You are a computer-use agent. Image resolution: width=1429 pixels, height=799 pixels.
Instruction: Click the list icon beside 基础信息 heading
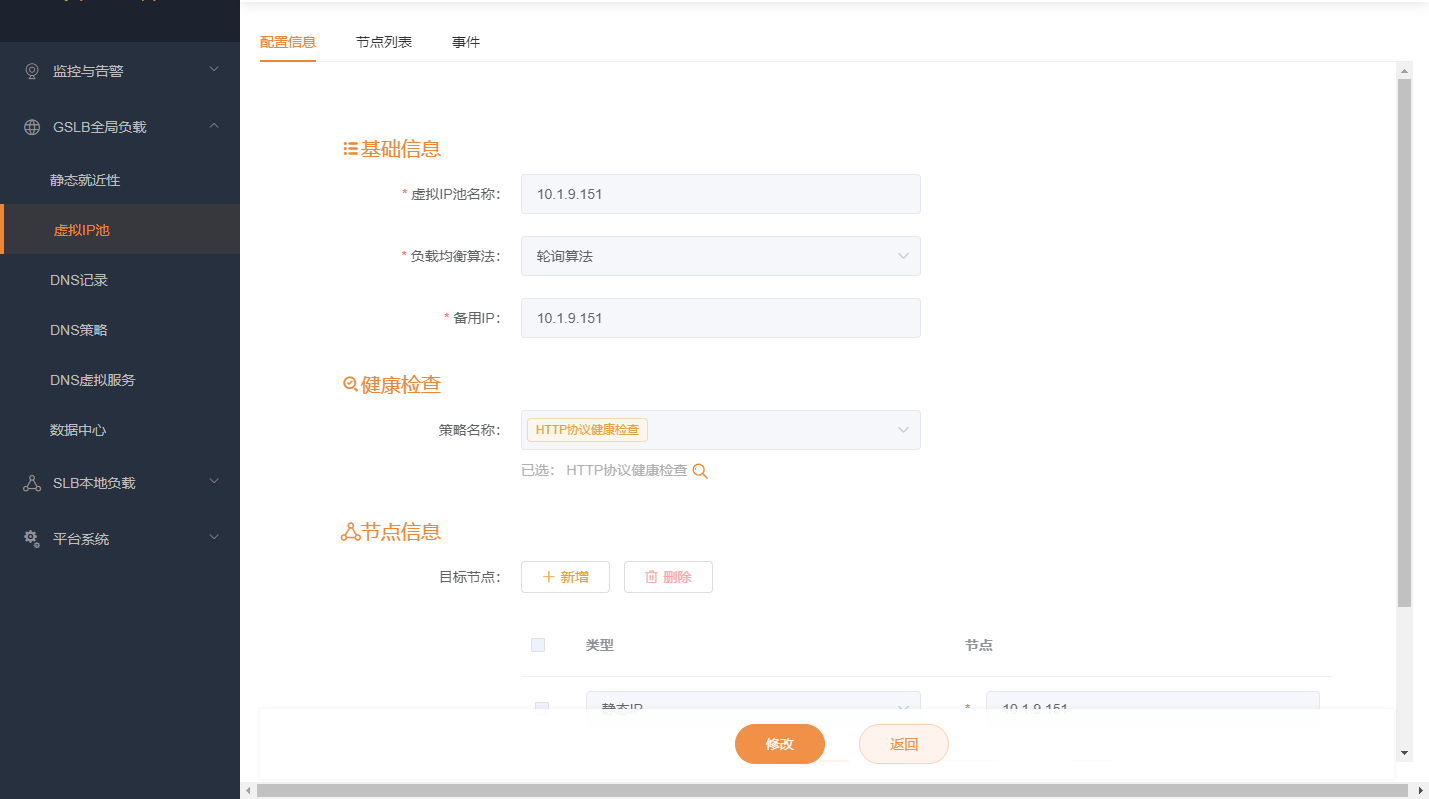pos(348,147)
